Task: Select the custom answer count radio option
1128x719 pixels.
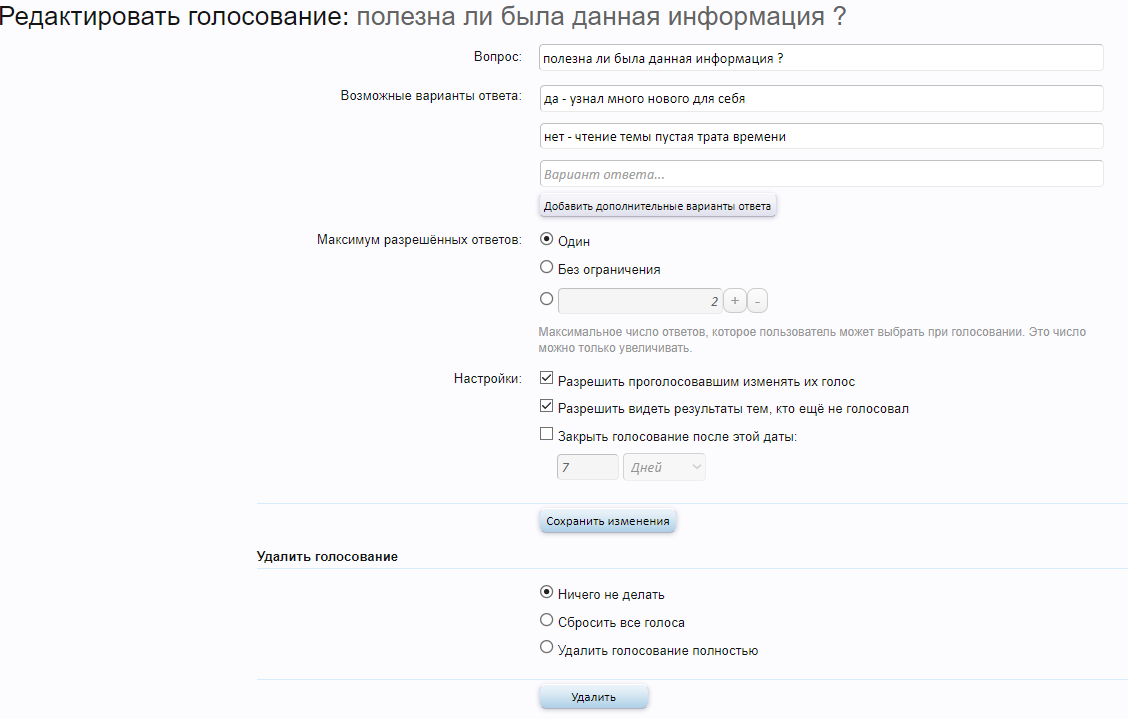Action: coord(547,298)
